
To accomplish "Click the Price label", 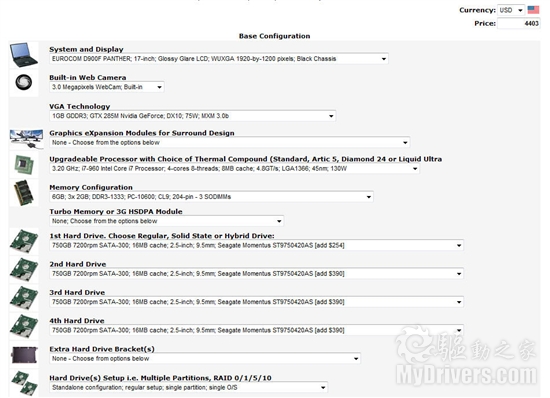I will click(x=485, y=23).
